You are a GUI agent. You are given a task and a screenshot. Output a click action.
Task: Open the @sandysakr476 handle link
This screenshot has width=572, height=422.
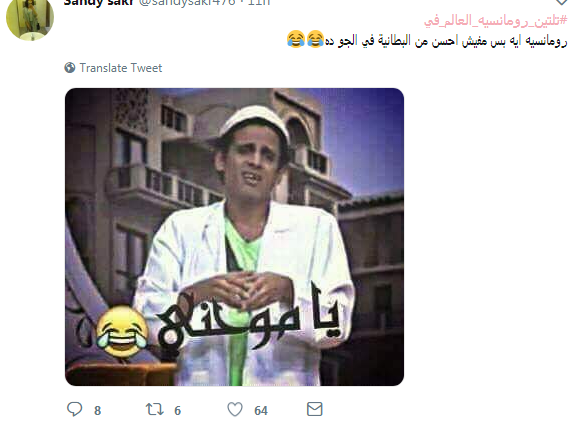[x=187, y=3]
